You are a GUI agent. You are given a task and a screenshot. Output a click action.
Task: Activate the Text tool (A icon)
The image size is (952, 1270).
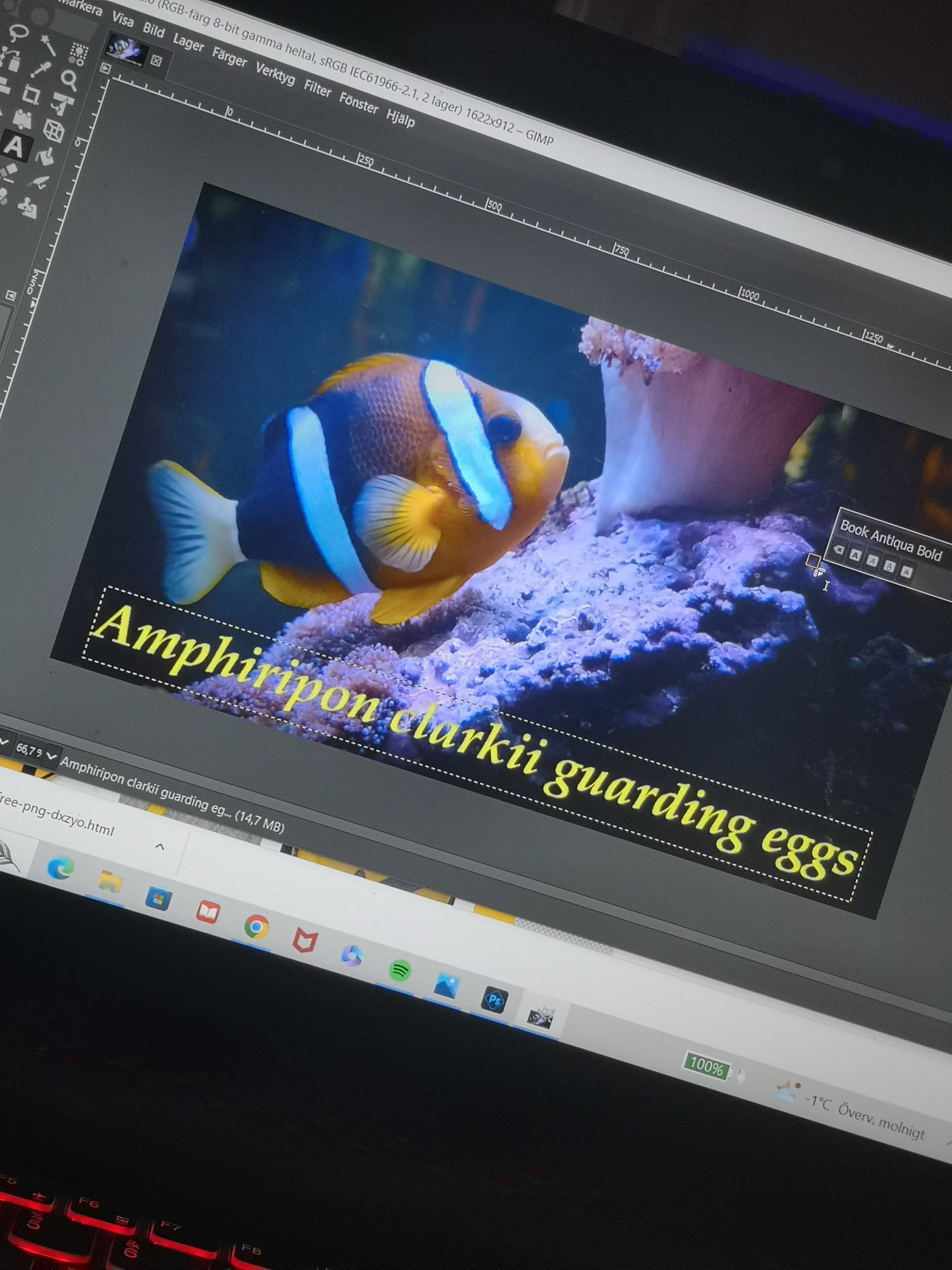click(x=15, y=147)
